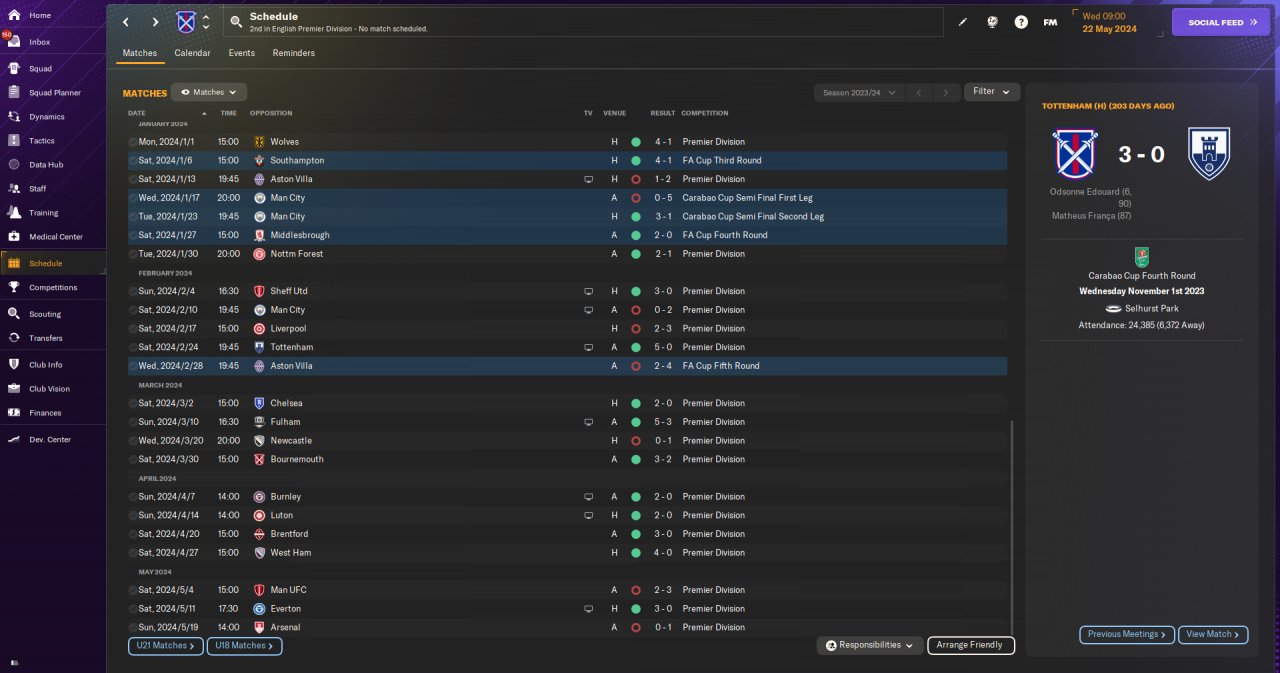Toggle reminder circle for Chelsea match
The height and width of the screenshot is (673, 1280).
[x=133, y=403]
